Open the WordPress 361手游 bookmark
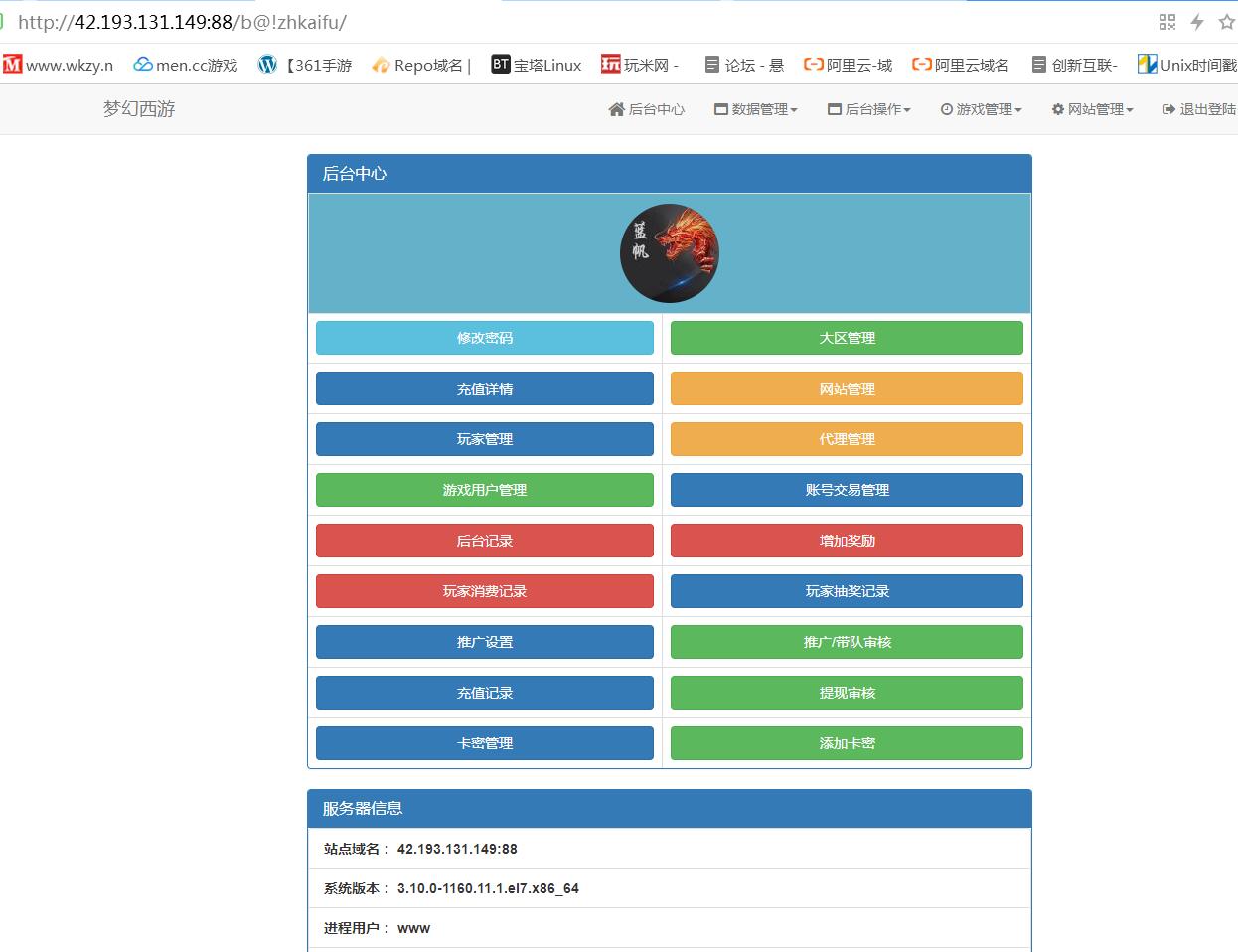 [305, 65]
